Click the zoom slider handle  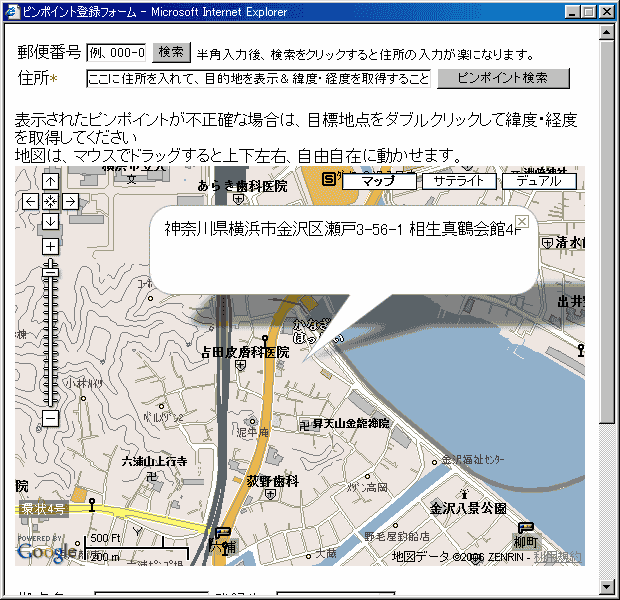click(50, 270)
